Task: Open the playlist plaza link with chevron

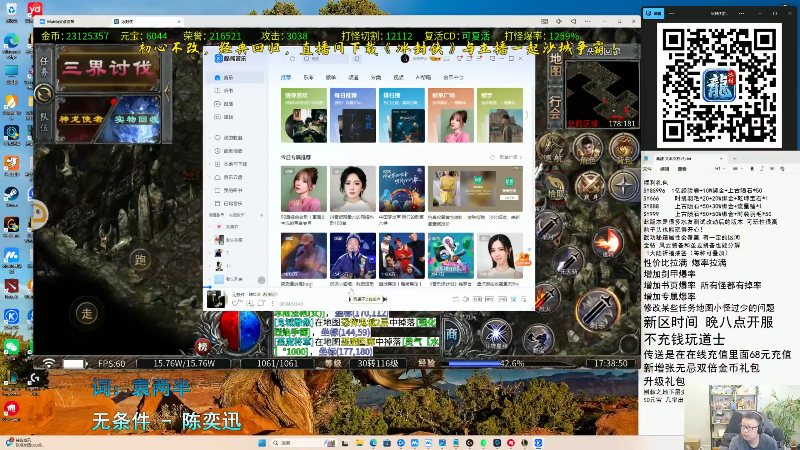Action: click(x=511, y=157)
